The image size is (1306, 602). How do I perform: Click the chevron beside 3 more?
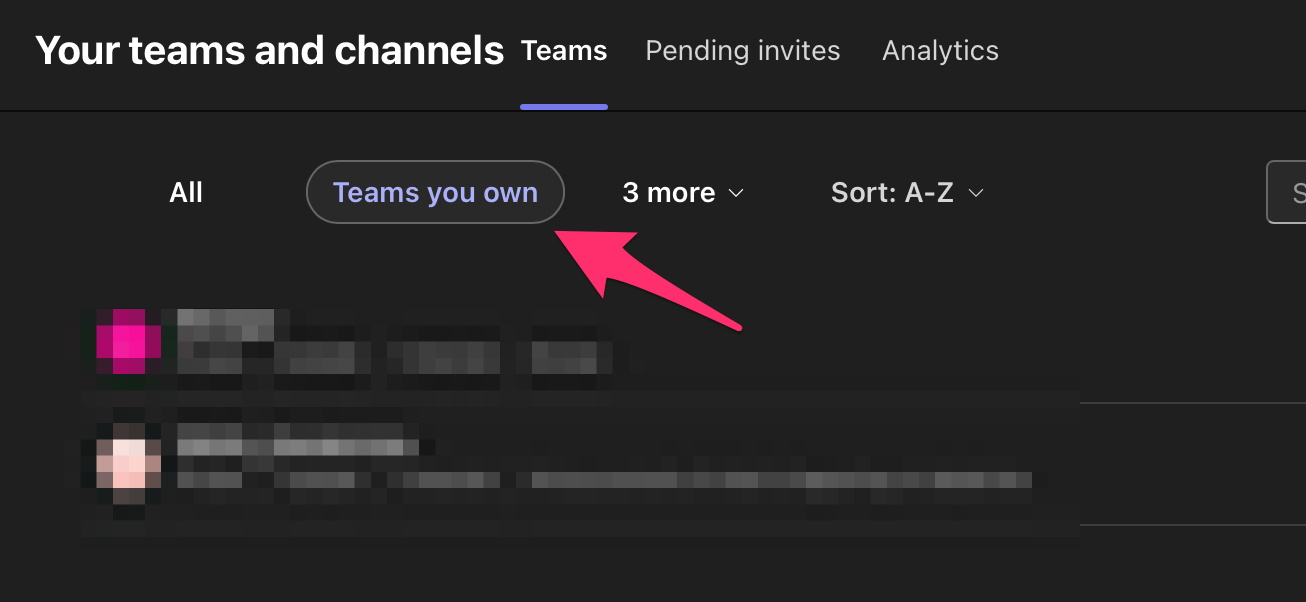[736, 193]
